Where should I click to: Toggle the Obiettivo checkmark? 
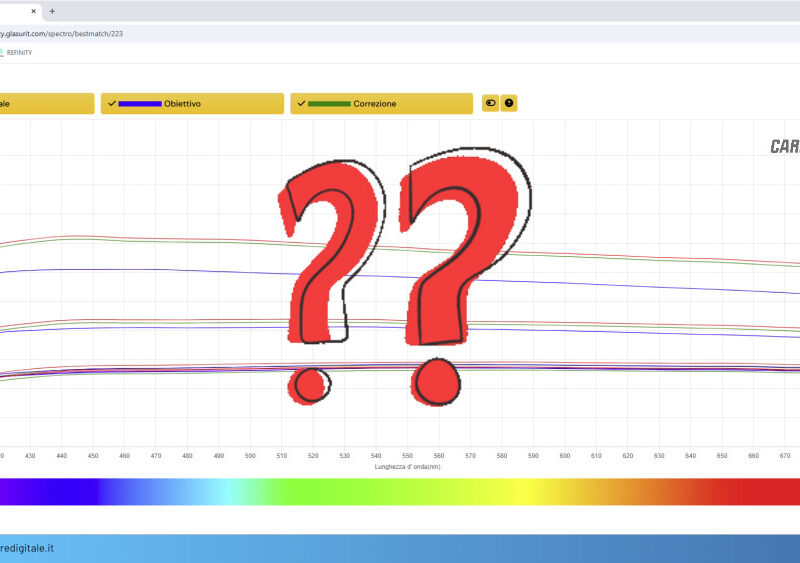click(111, 103)
